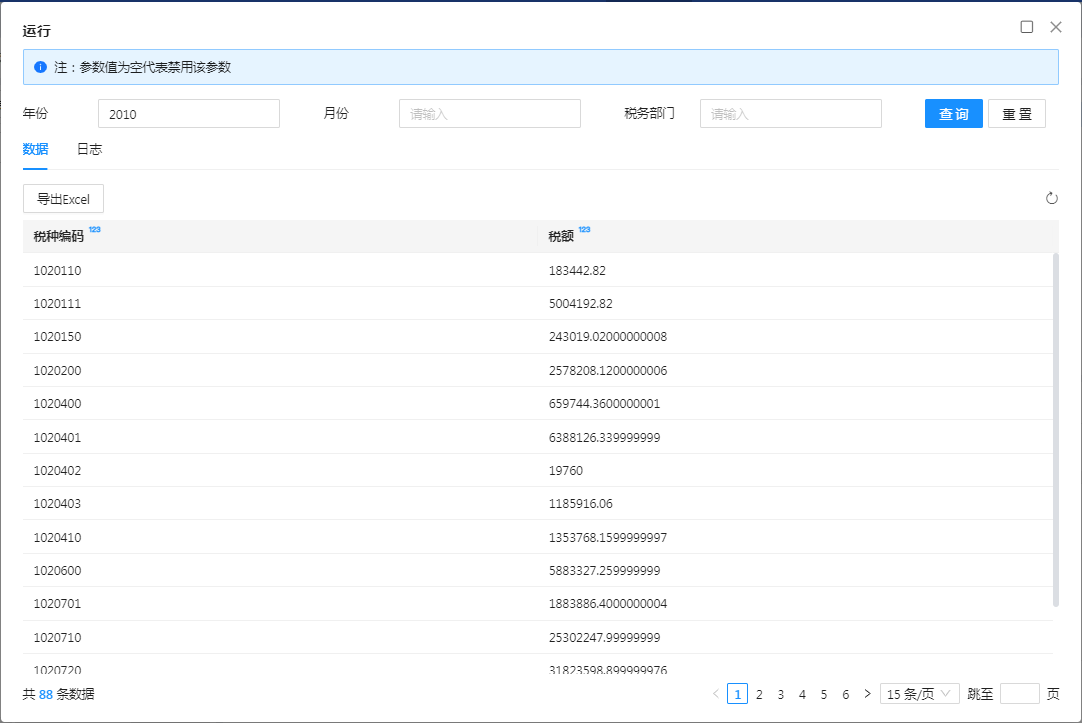
Task: Click the previous page arrow
Action: tap(715, 694)
